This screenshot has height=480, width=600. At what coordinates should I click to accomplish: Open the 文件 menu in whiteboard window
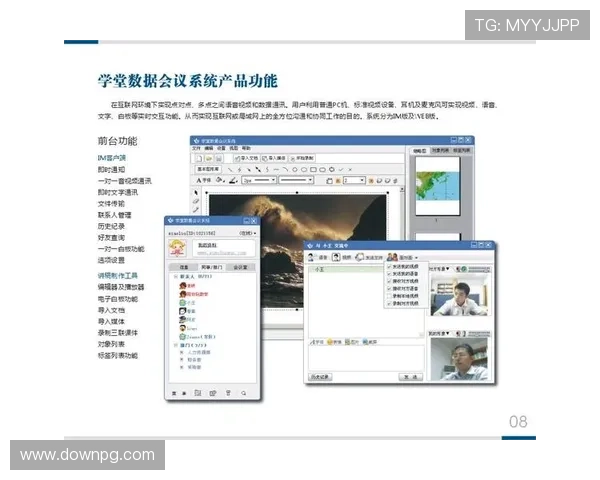pos(198,147)
